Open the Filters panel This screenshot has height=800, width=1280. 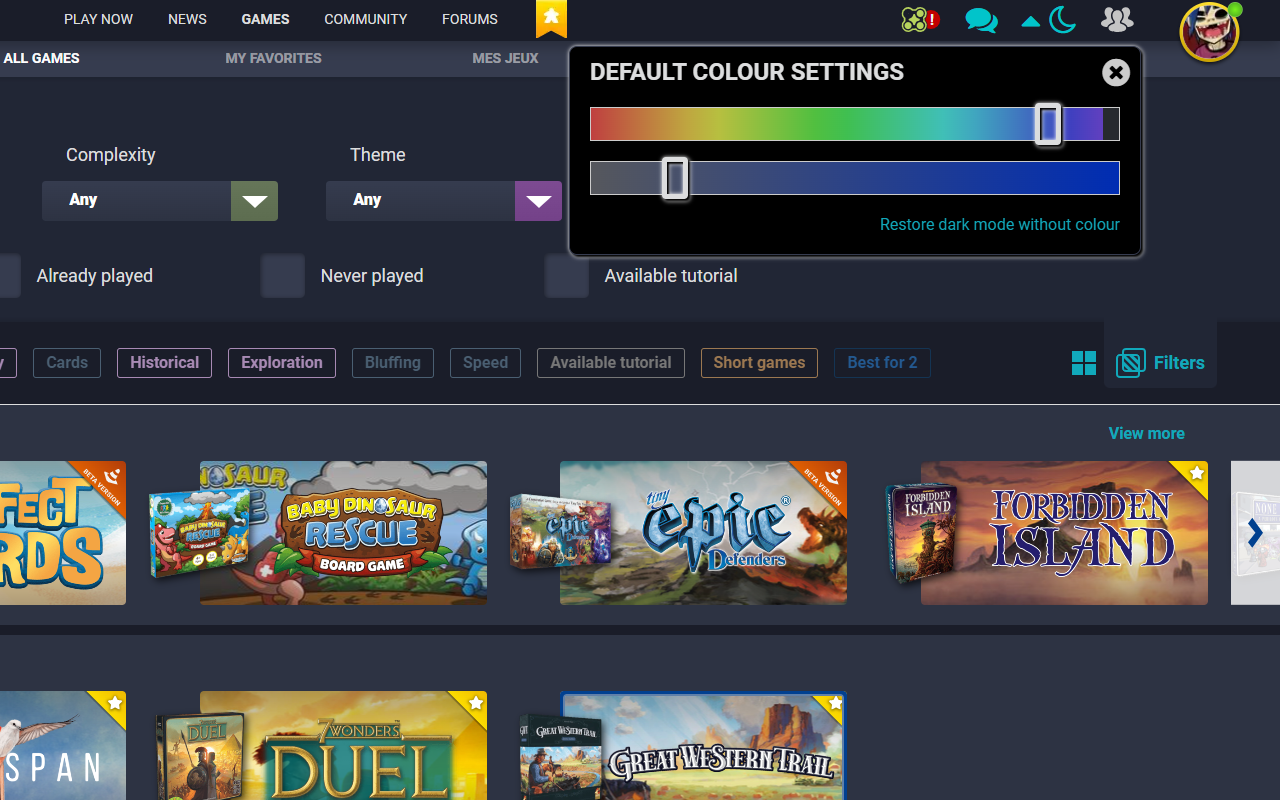pos(1160,363)
